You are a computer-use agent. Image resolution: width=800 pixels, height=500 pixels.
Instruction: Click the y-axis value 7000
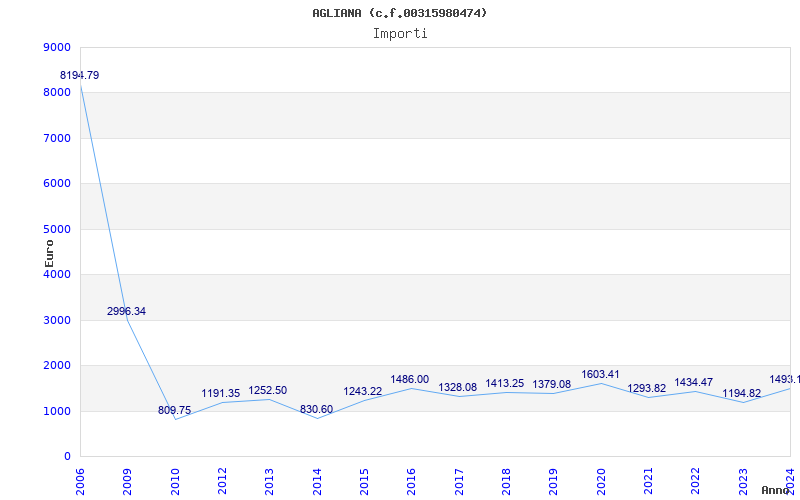(x=57, y=138)
